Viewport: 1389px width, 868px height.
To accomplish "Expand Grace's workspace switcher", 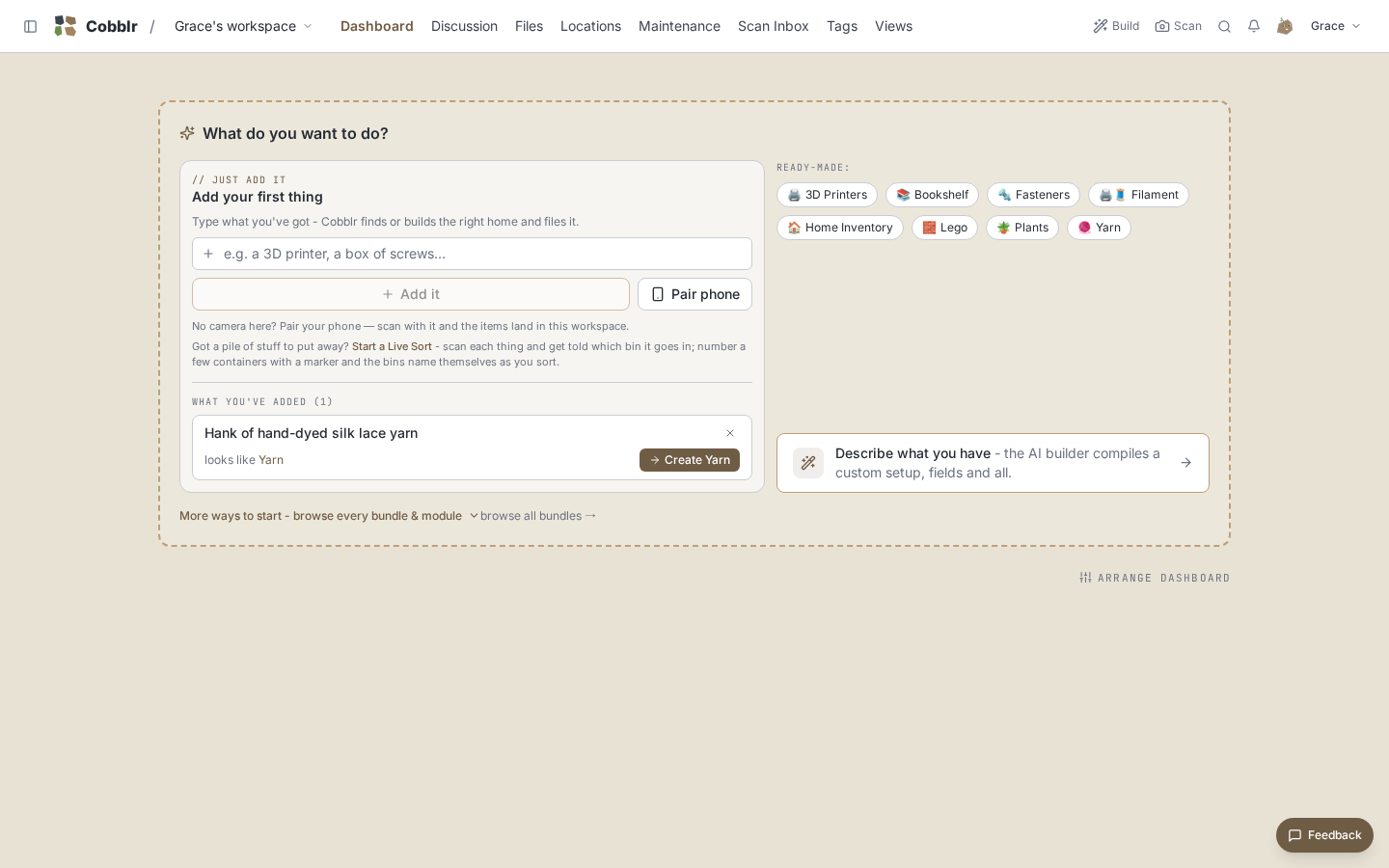I will coord(243,26).
